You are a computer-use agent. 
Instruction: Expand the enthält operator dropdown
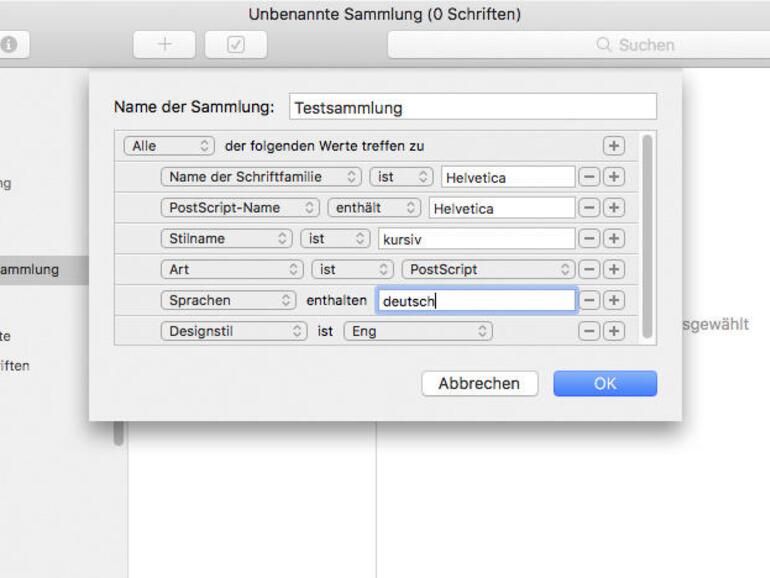tap(374, 208)
